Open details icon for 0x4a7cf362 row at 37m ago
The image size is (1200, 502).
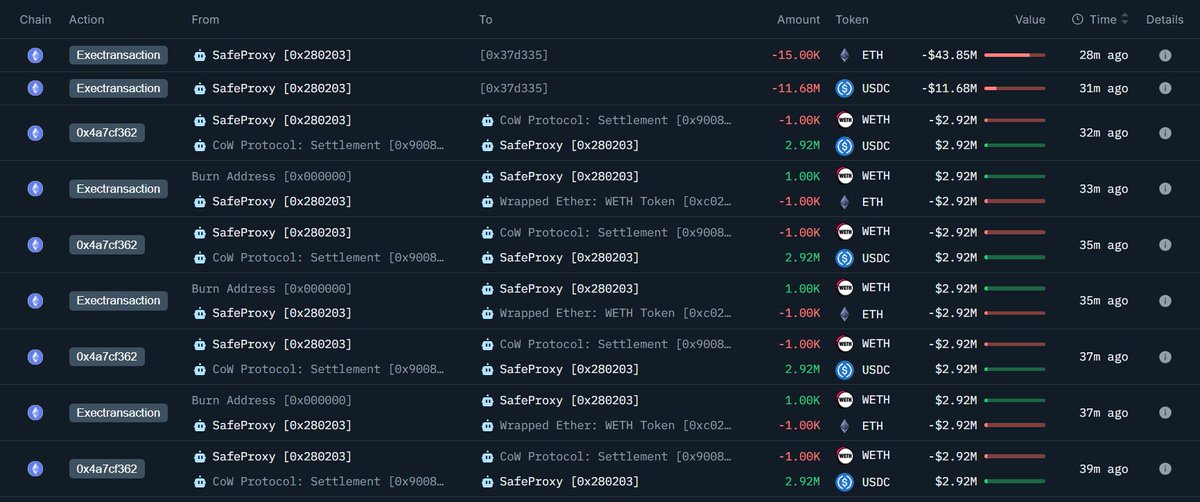pos(1165,357)
